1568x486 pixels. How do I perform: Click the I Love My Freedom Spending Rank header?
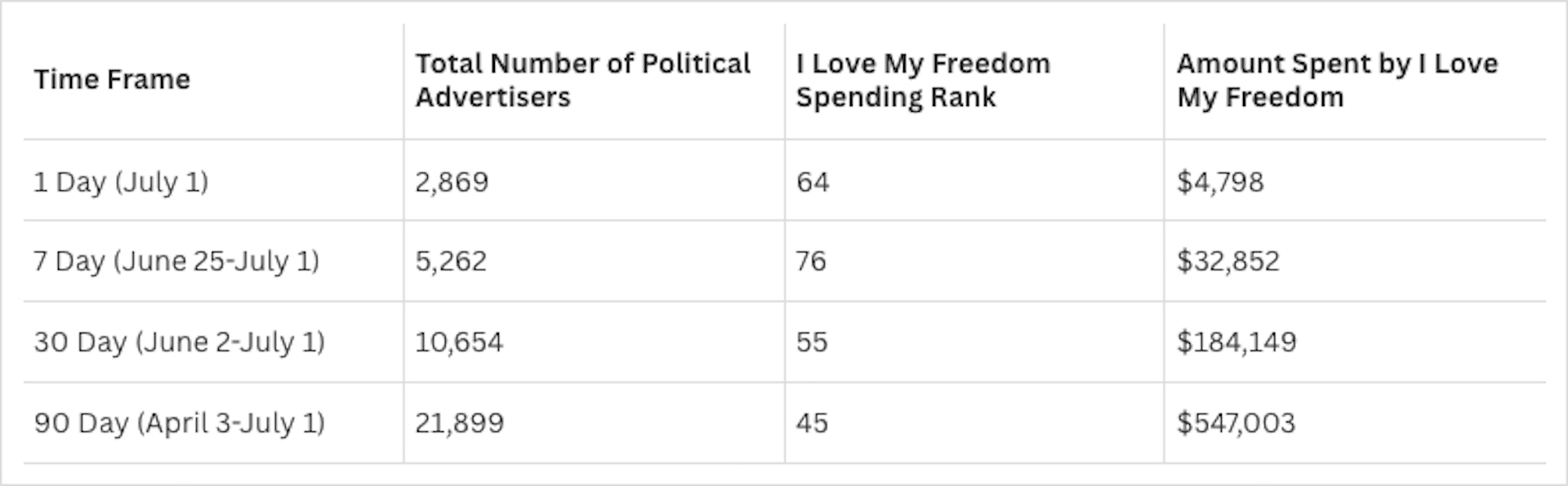click(x=923, y=80)
